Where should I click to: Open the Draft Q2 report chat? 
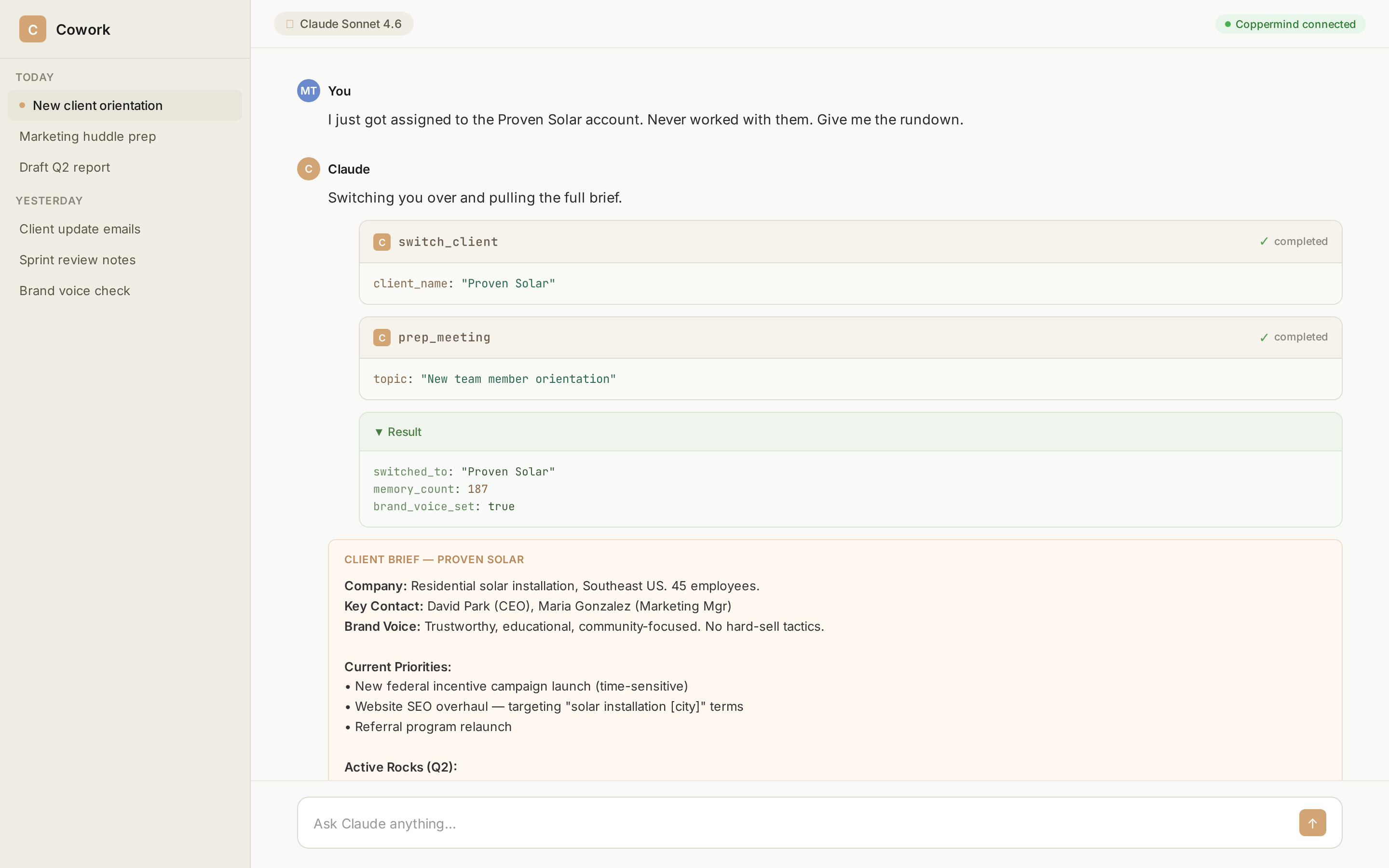pos(124,167)
